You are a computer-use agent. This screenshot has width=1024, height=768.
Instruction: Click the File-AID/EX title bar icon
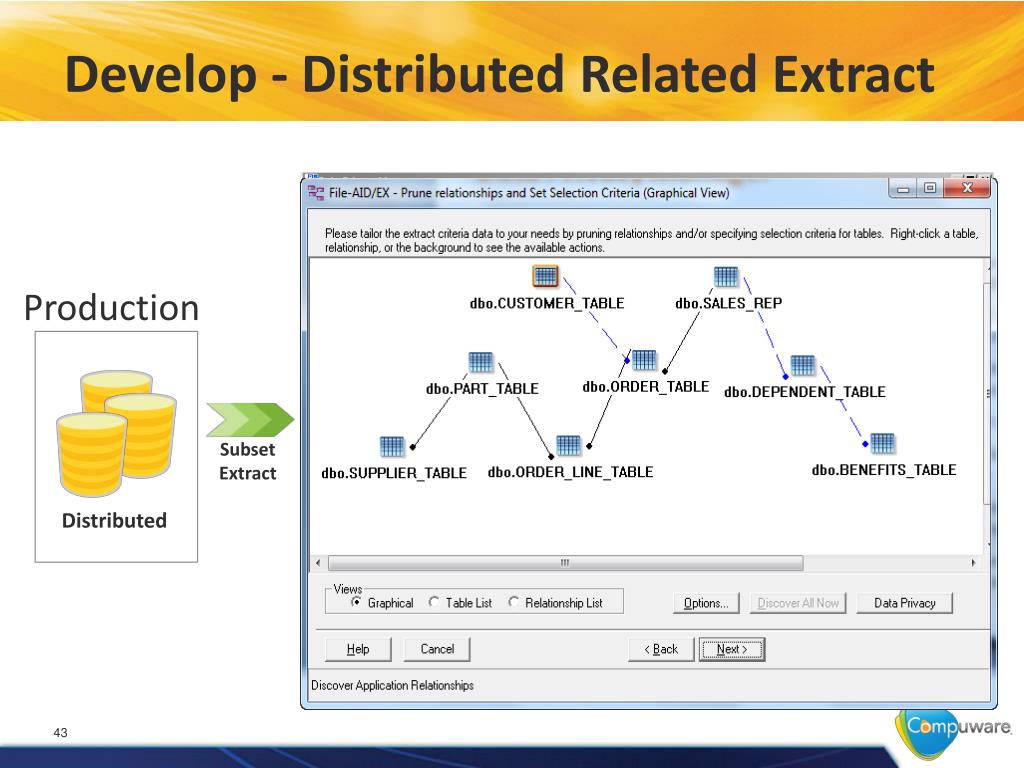[x=316, y=193]
